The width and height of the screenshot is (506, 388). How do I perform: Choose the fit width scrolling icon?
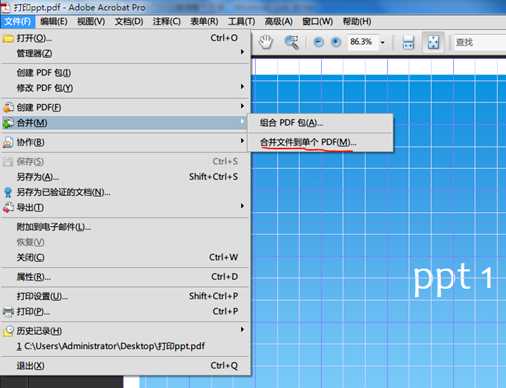tap(408, 43)
